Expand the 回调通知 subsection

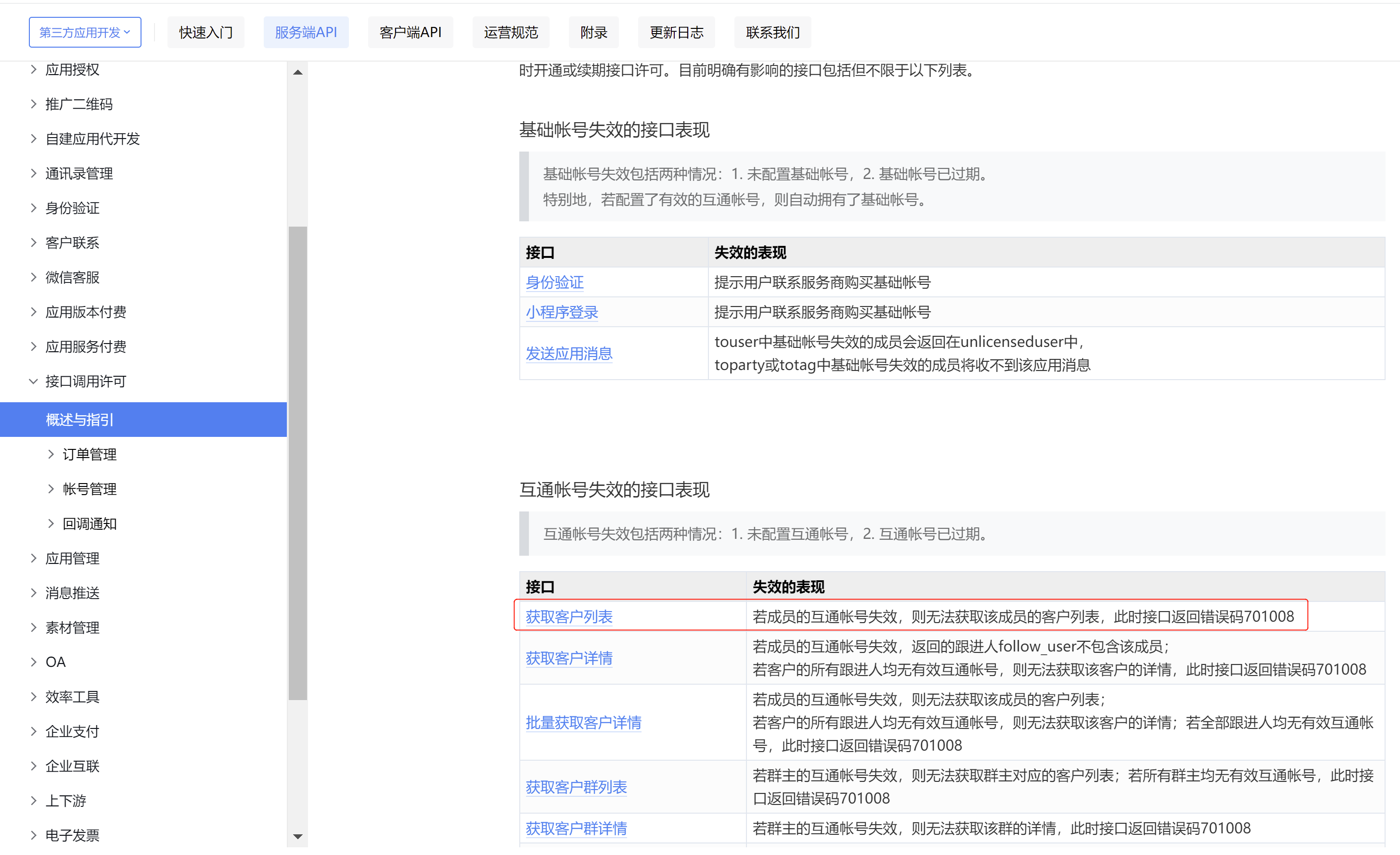point(89,523)
